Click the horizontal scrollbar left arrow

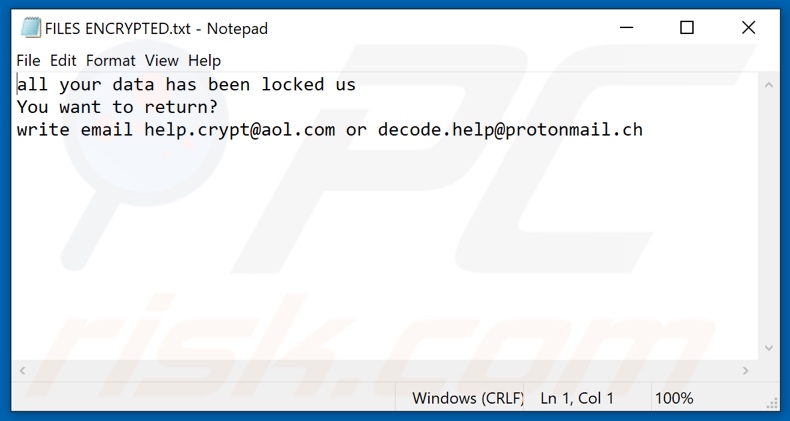[x=24, y=370]
